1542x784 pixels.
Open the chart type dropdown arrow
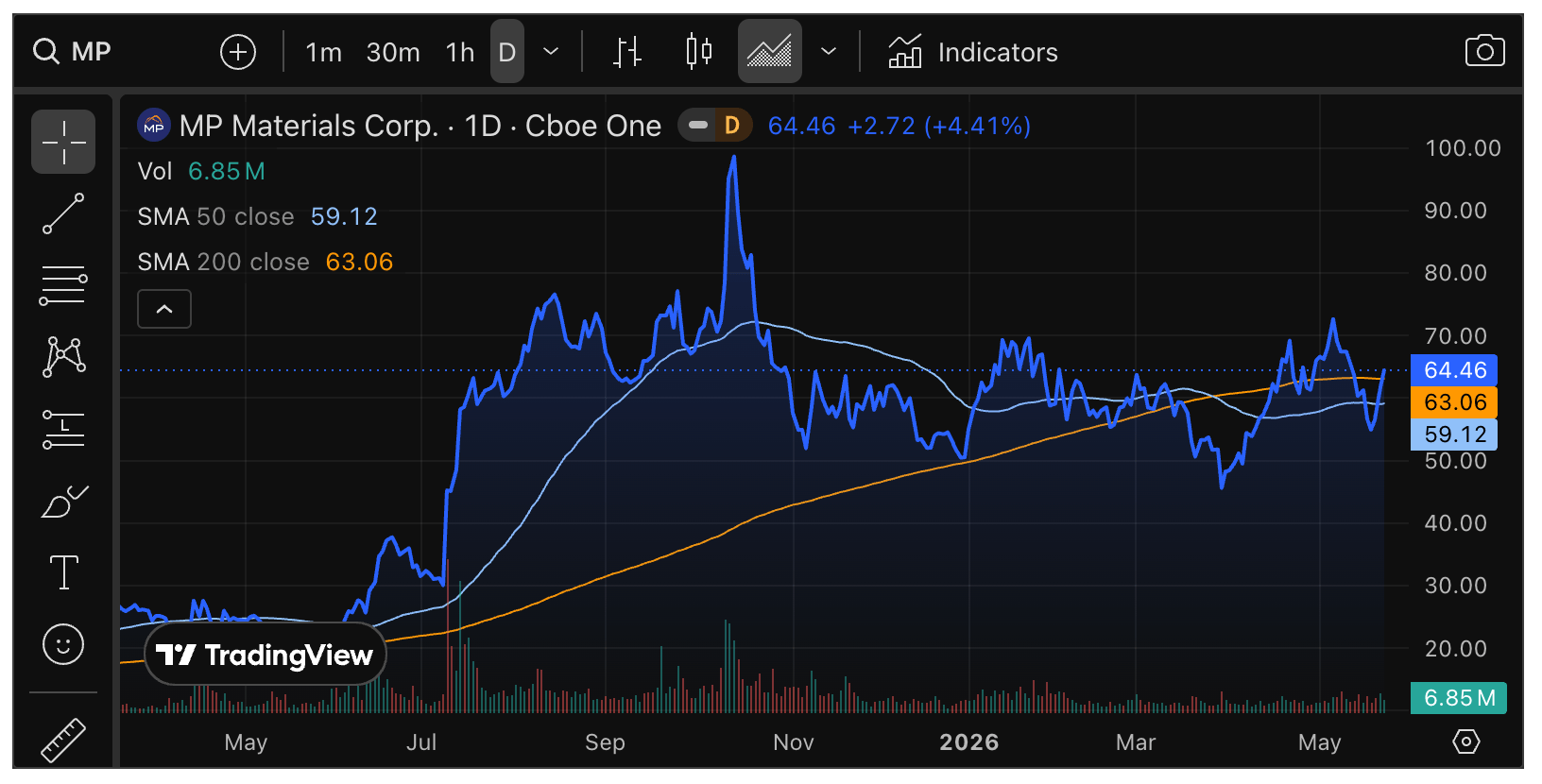[x=829, y=51]
